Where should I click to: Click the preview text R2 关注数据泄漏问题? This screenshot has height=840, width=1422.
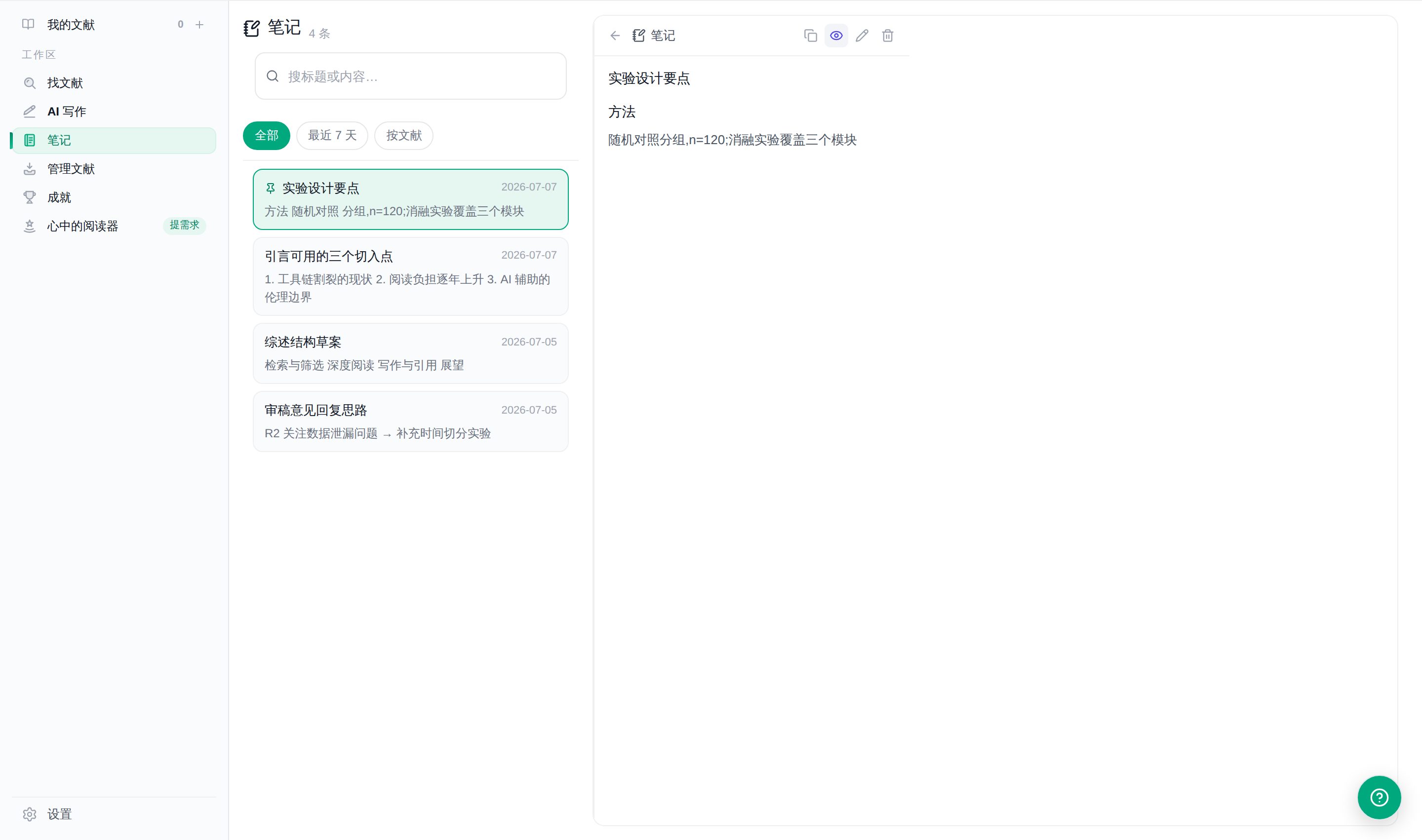pos(321,434)
